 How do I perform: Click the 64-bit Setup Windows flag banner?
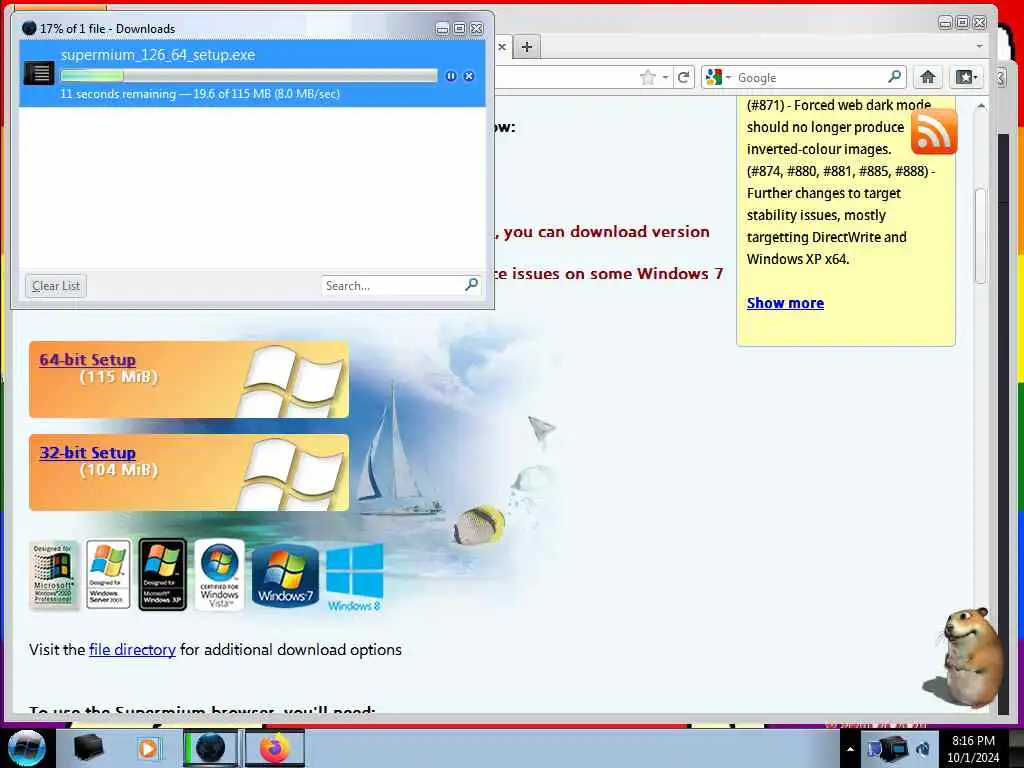click(x=189, y=379)
